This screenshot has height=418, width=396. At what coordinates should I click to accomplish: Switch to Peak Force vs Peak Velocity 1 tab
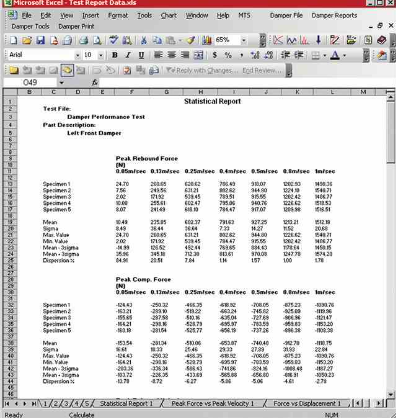pyautogui.click(x=213, y=403)
